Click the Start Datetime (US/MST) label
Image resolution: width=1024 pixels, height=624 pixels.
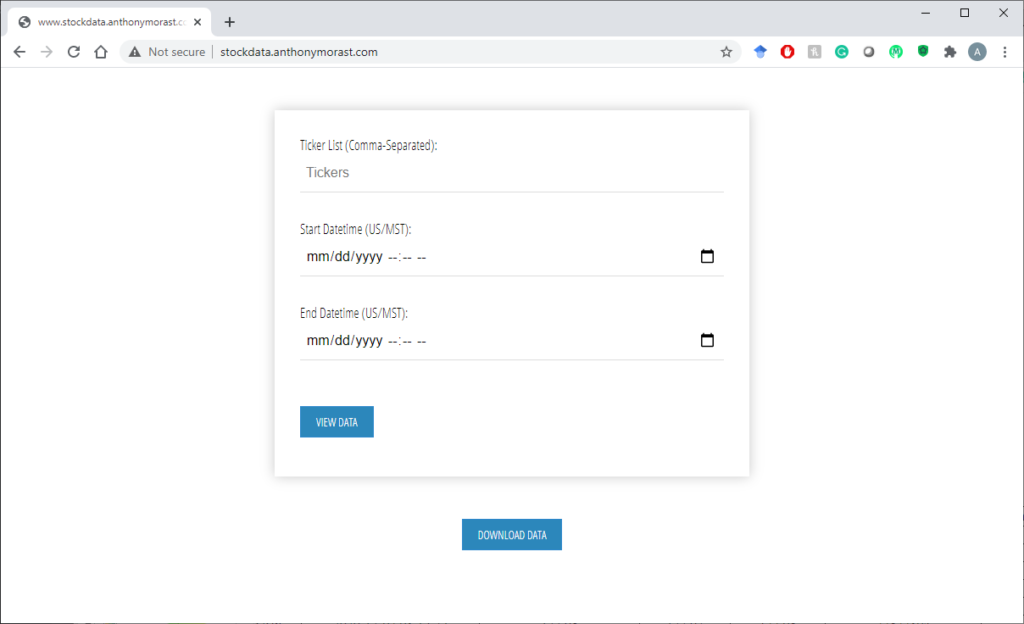tap(355, 229)
